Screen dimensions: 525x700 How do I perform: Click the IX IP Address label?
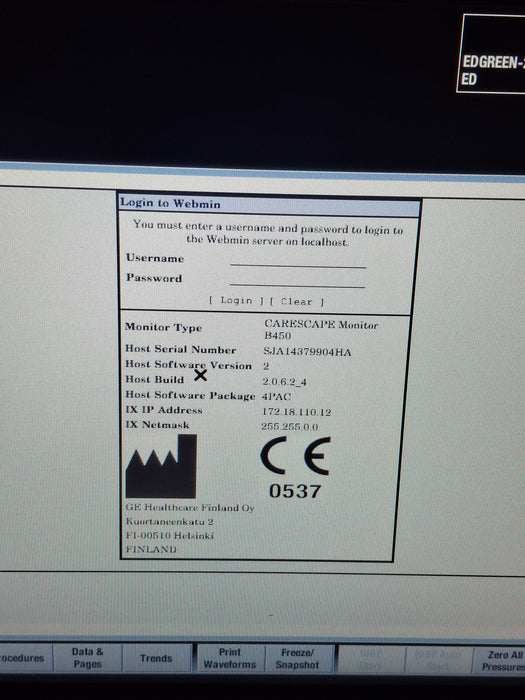164,410
